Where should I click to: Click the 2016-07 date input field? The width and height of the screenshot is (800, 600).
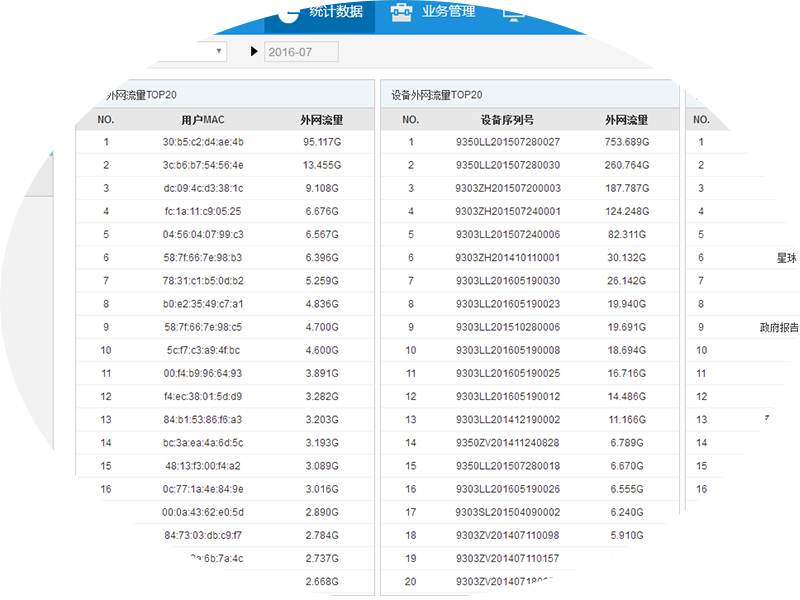pyautogui.click(x=301, y=52)
